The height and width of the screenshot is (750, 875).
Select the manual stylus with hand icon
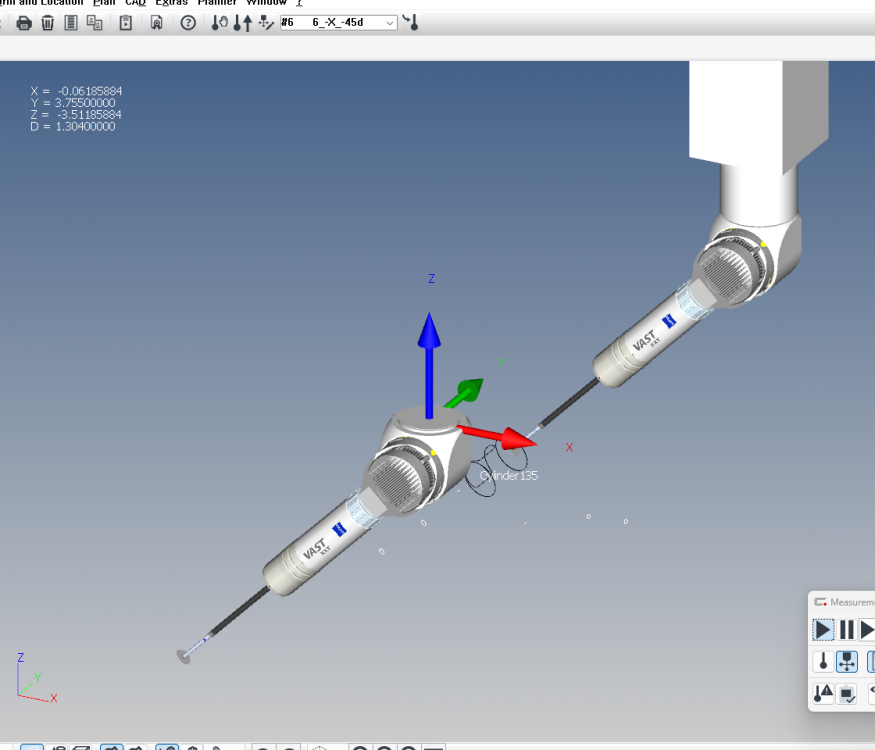pos(219,23)
